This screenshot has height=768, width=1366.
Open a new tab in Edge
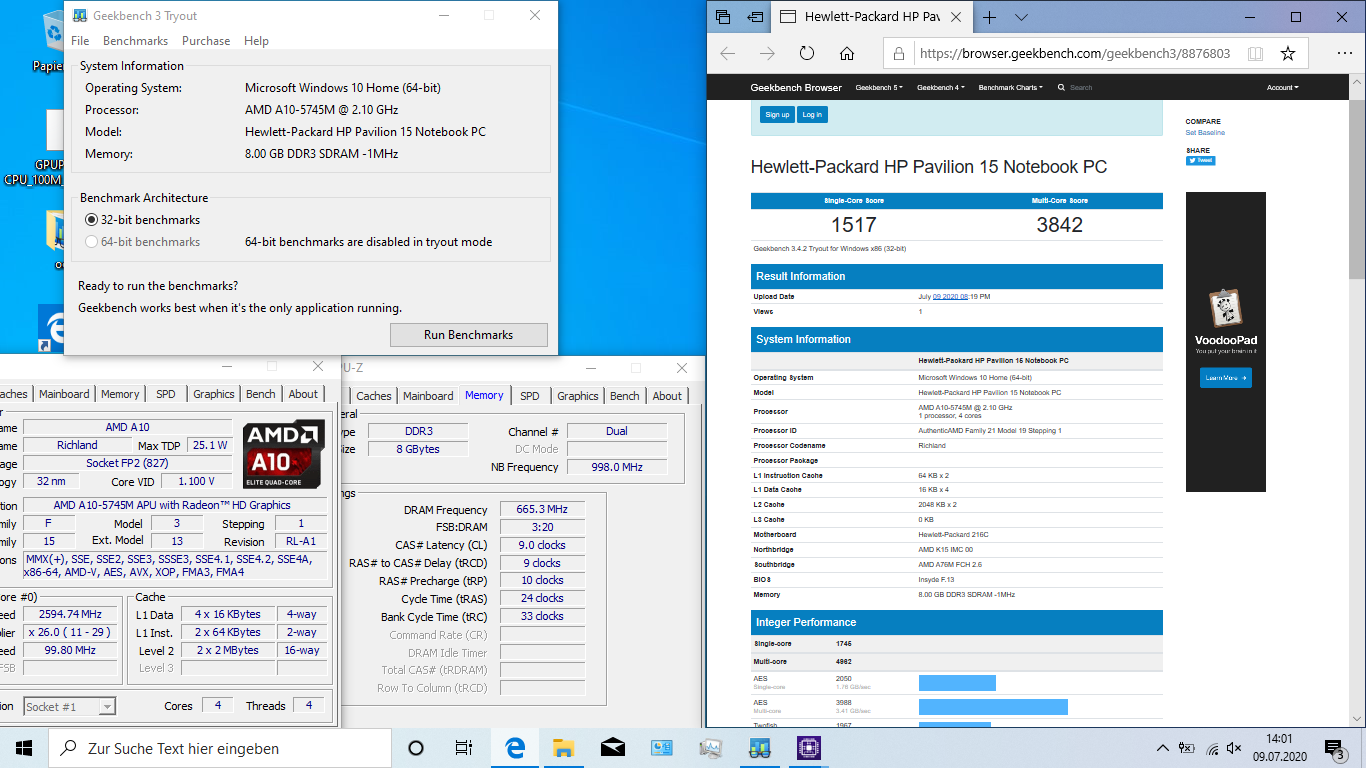point(990,17)
